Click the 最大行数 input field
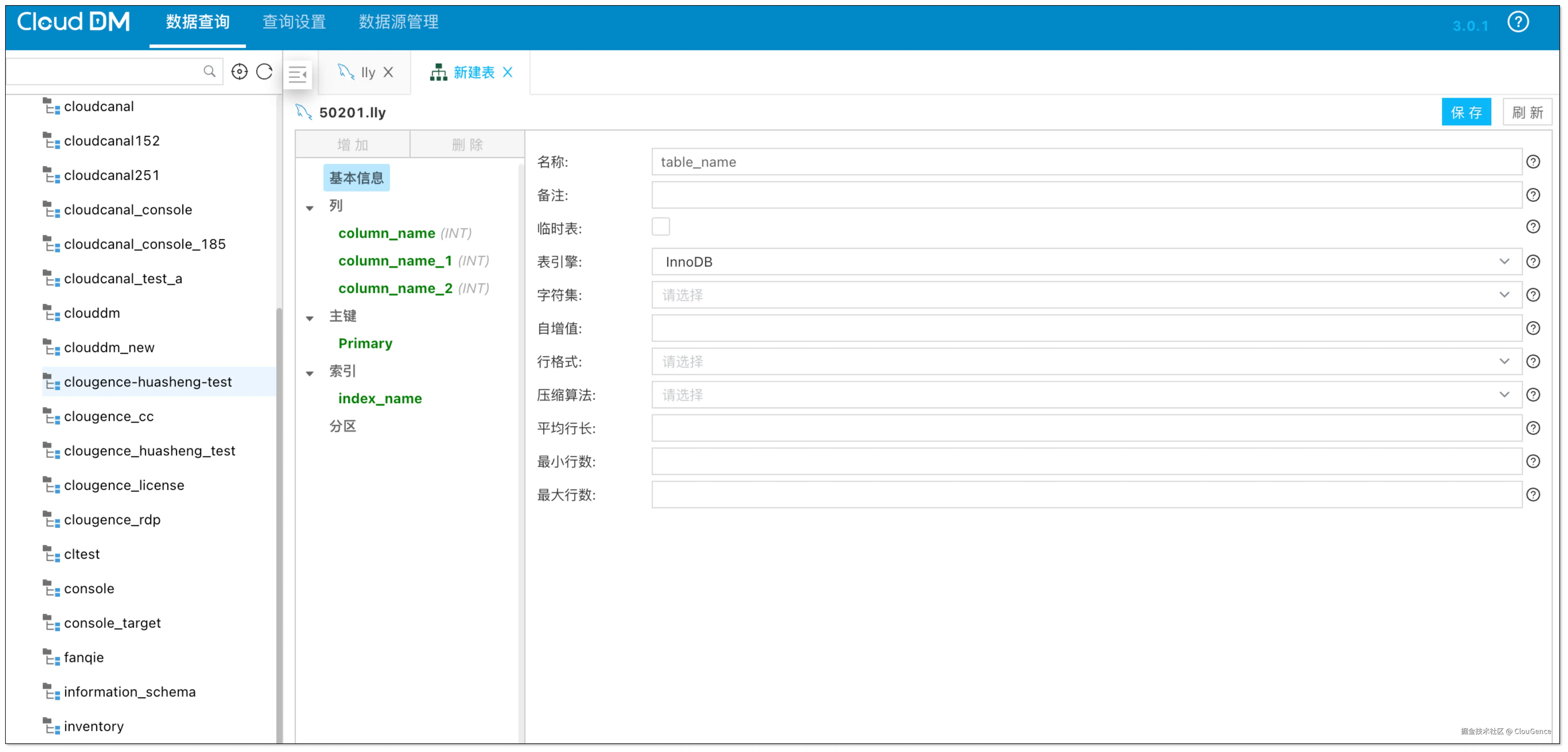This screenshot has width=1568, height=752. [x=1086, y=495]
